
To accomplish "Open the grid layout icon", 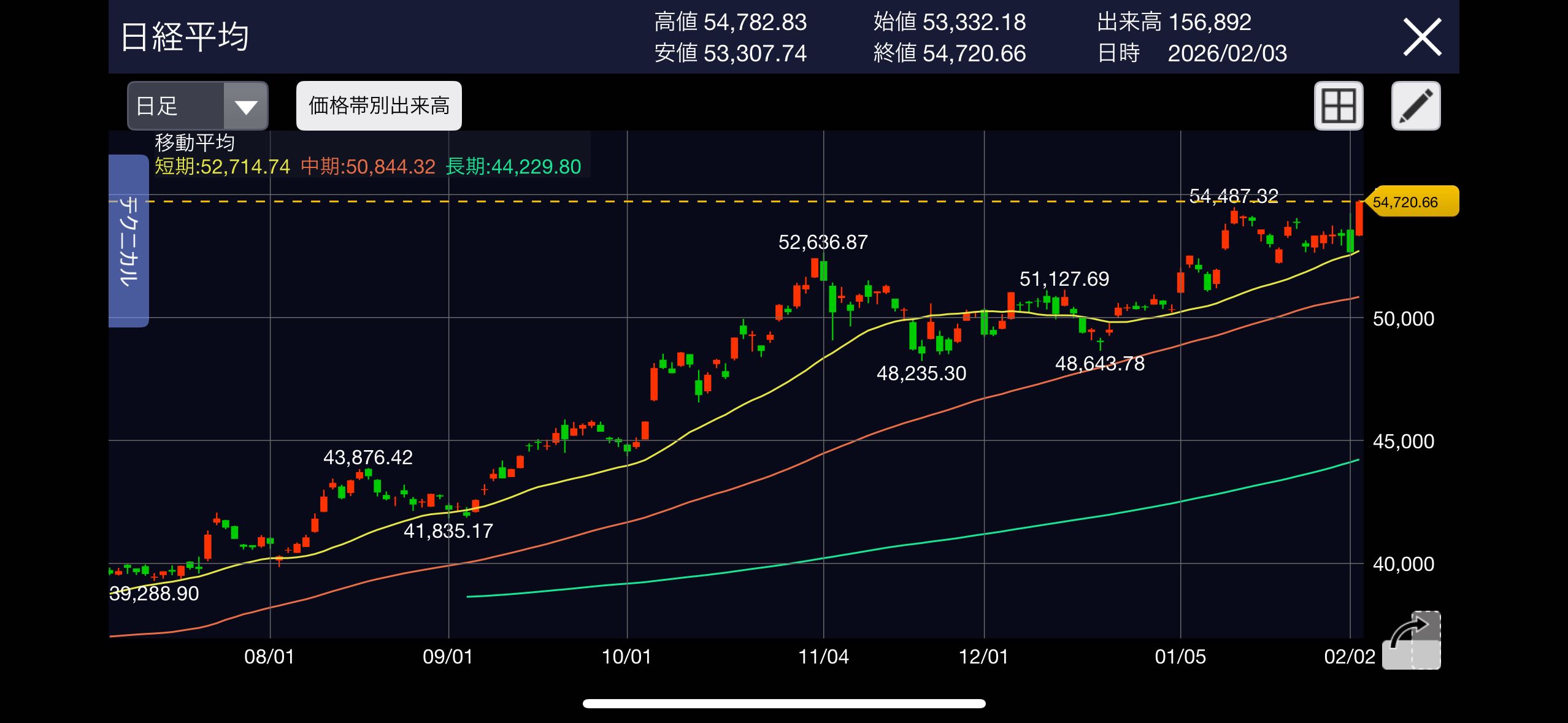I will (x=1339, y=105).
